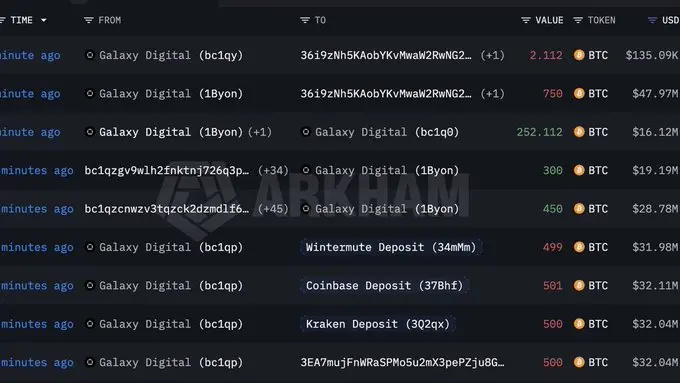Open recipient address in 2.112 BTC row
Viewport: 680px width, 383px height.
click(x=386, y=55)
